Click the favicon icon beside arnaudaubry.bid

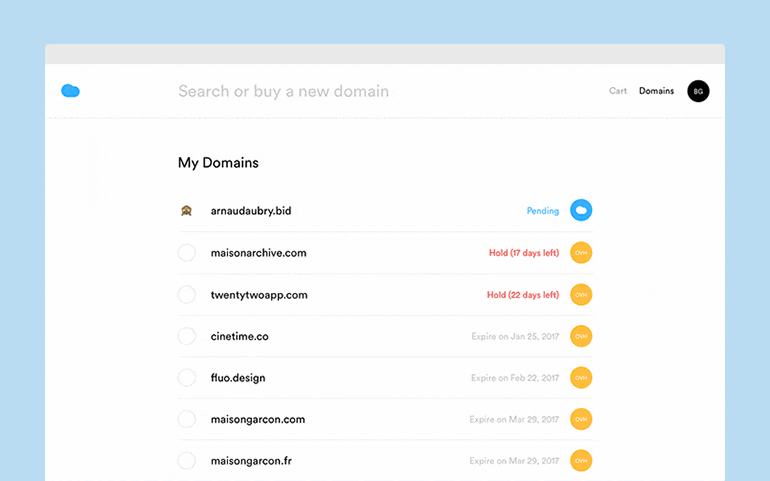coord(186,211)
